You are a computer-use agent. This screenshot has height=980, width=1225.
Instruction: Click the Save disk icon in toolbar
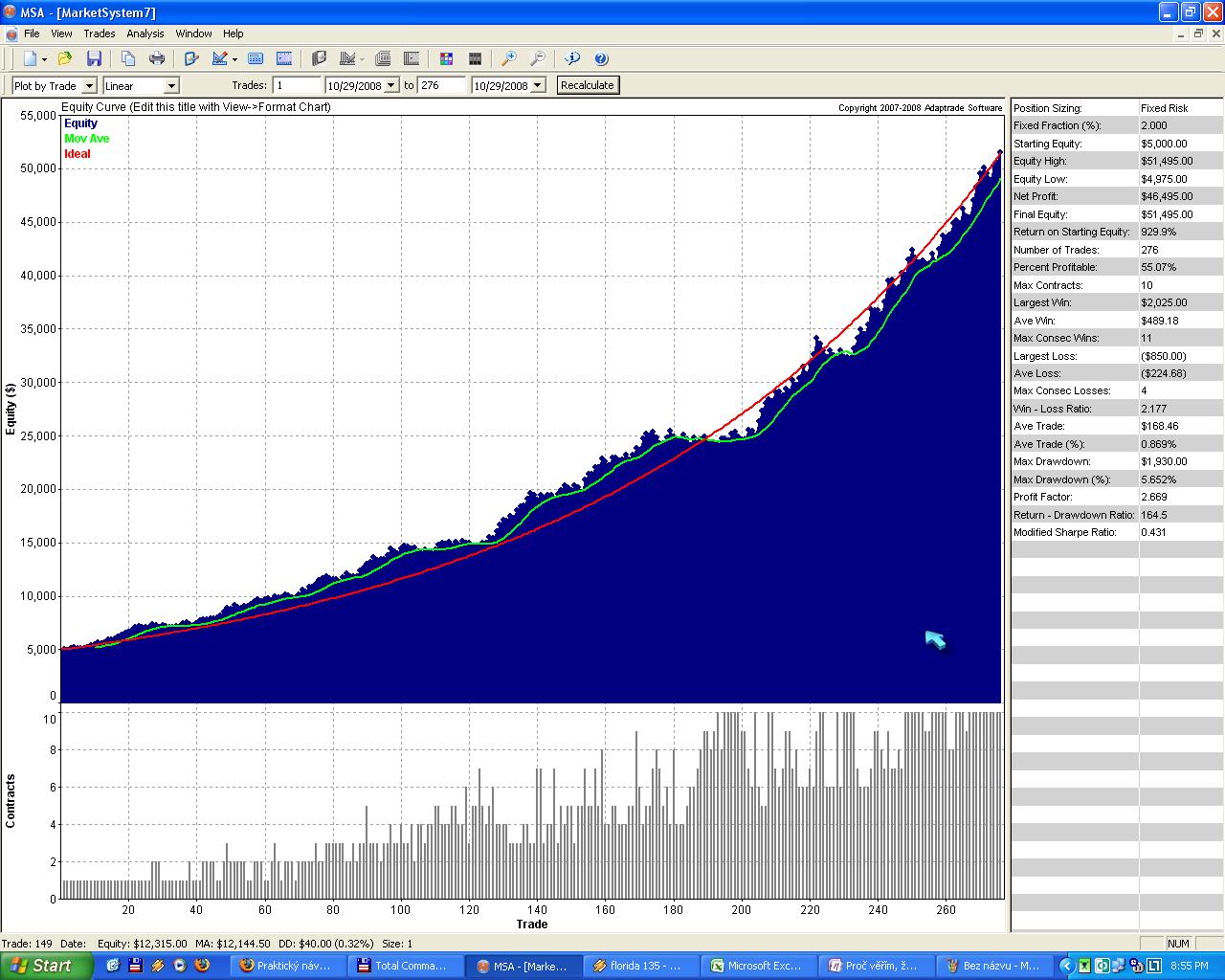pyautogui.click(x=94, y=59)
